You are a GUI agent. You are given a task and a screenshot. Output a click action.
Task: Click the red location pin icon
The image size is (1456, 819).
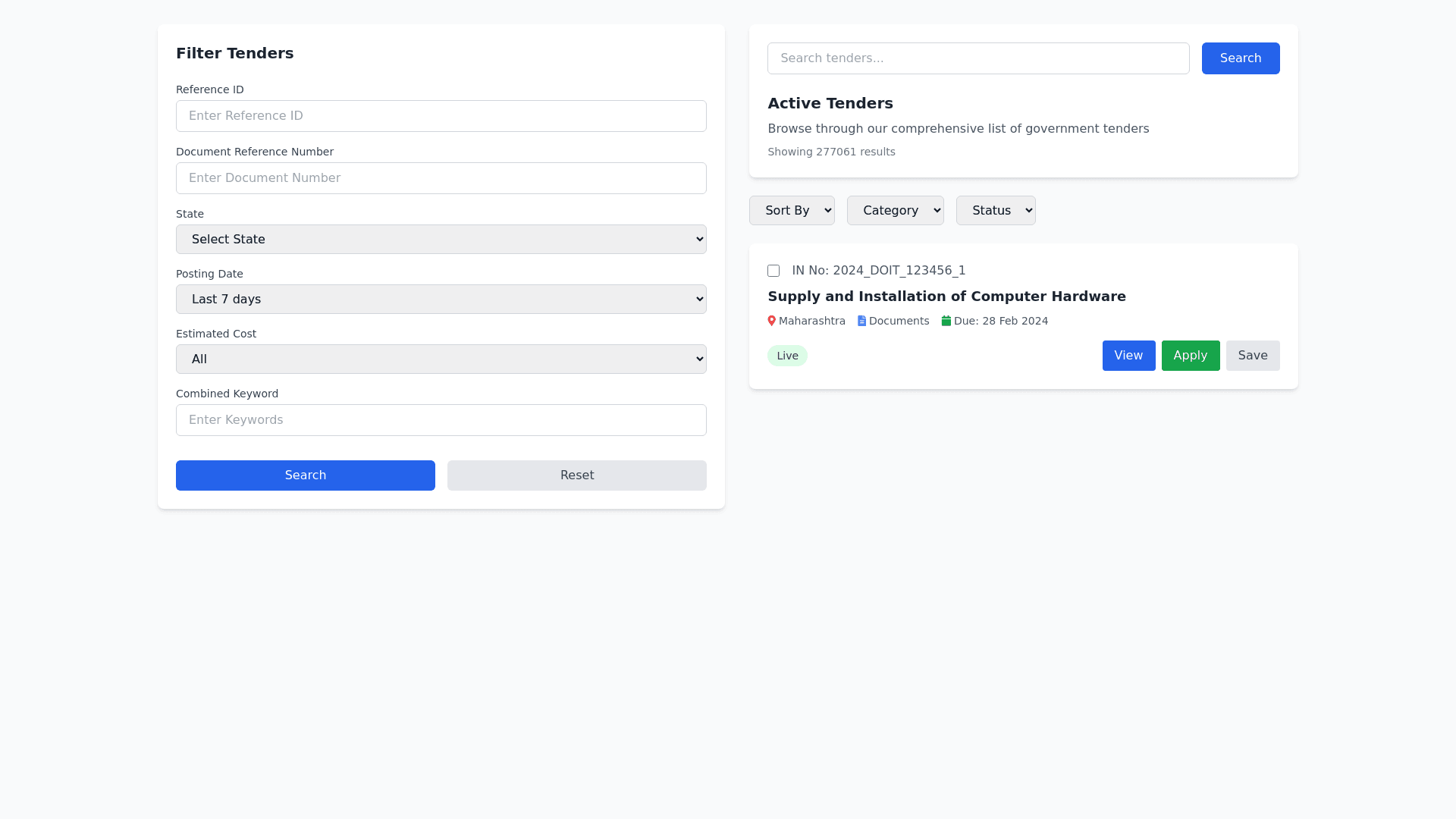pyautogui.click(x=771, y=321)
